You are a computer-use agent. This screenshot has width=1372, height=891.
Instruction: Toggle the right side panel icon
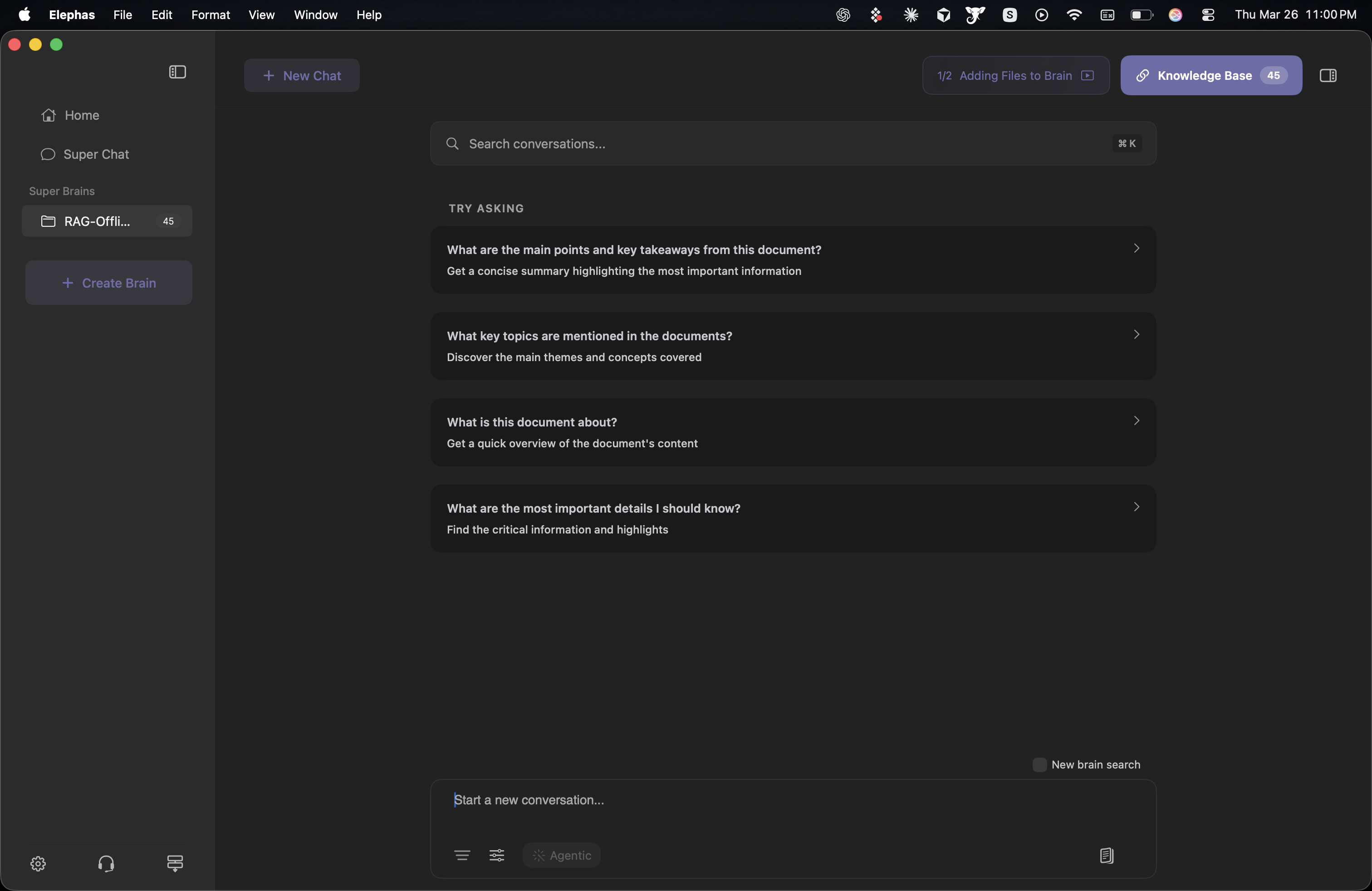pyautogui.click(x=1328, y=75)
